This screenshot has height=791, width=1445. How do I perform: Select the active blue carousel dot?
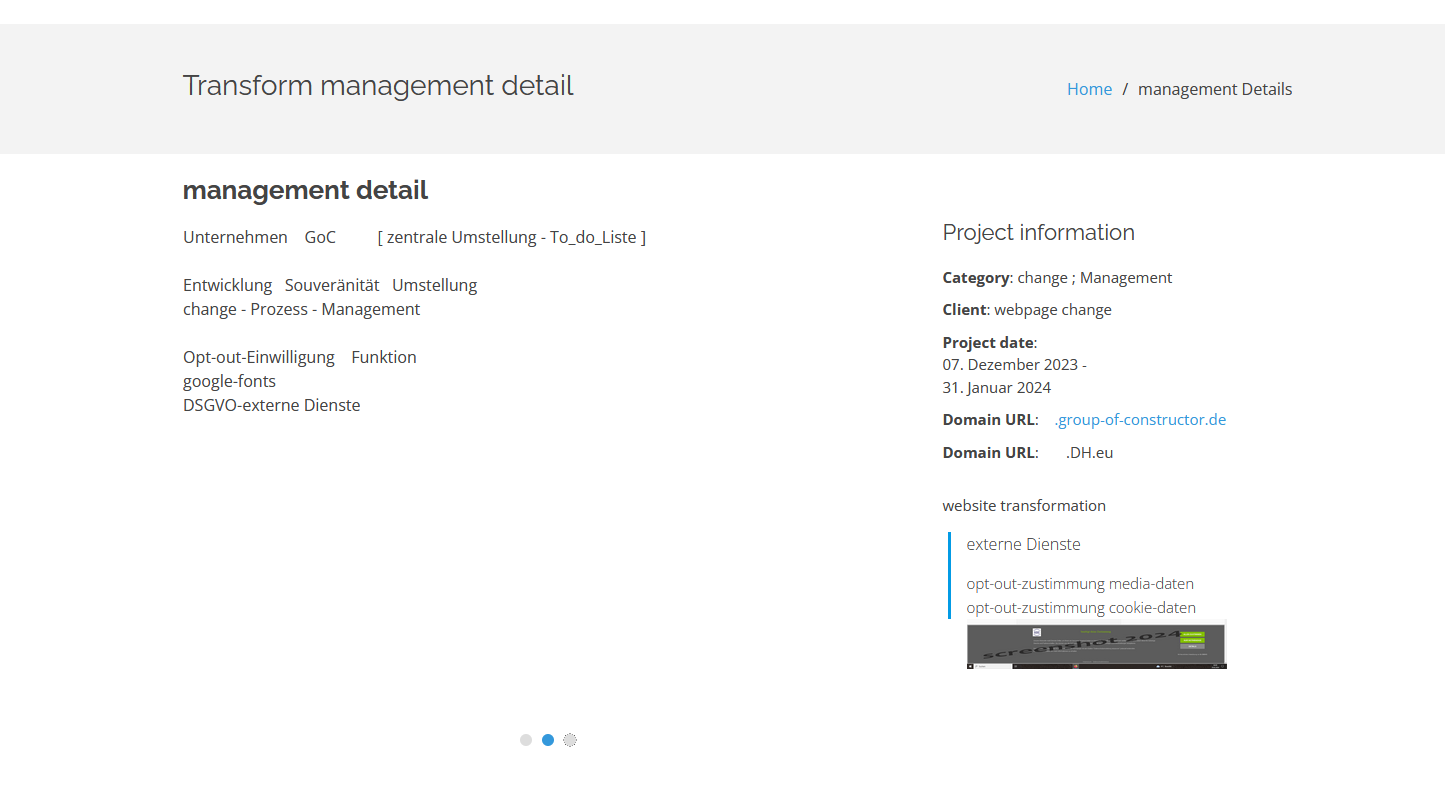[548, 740]
